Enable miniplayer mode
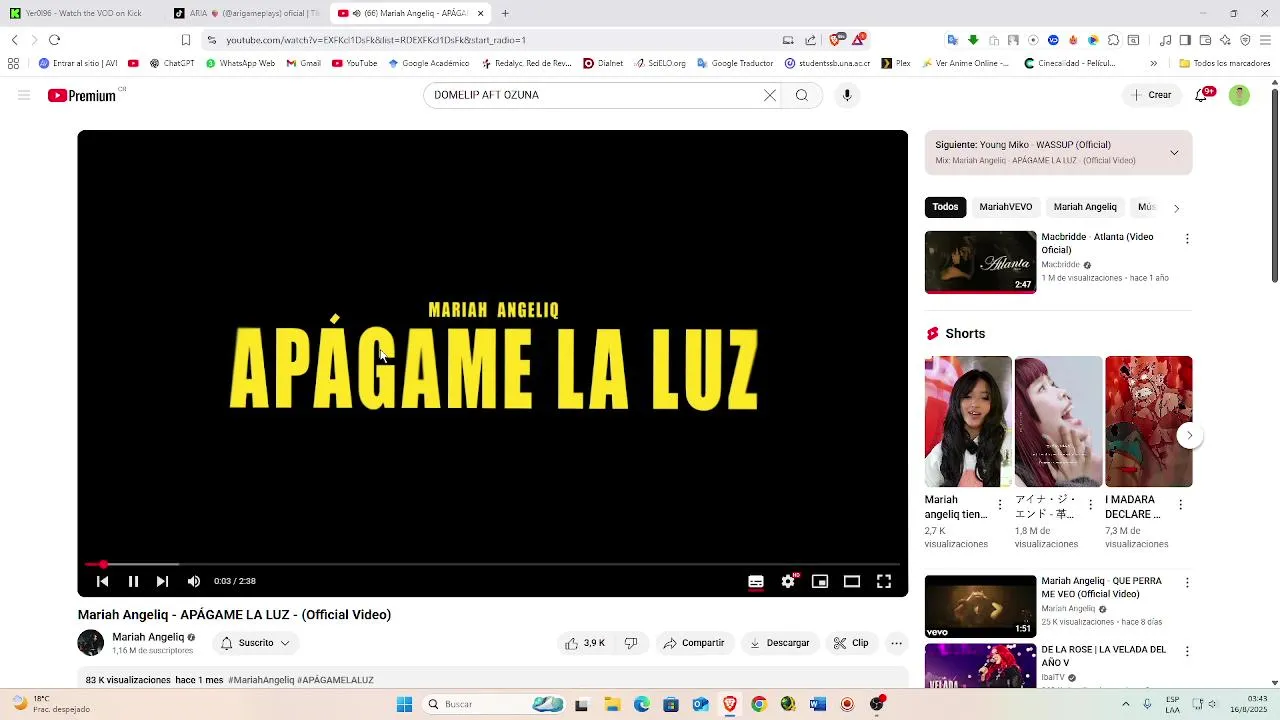Image resolution: width=1280 pixels, height=720 pixels. tap(820, 581)
